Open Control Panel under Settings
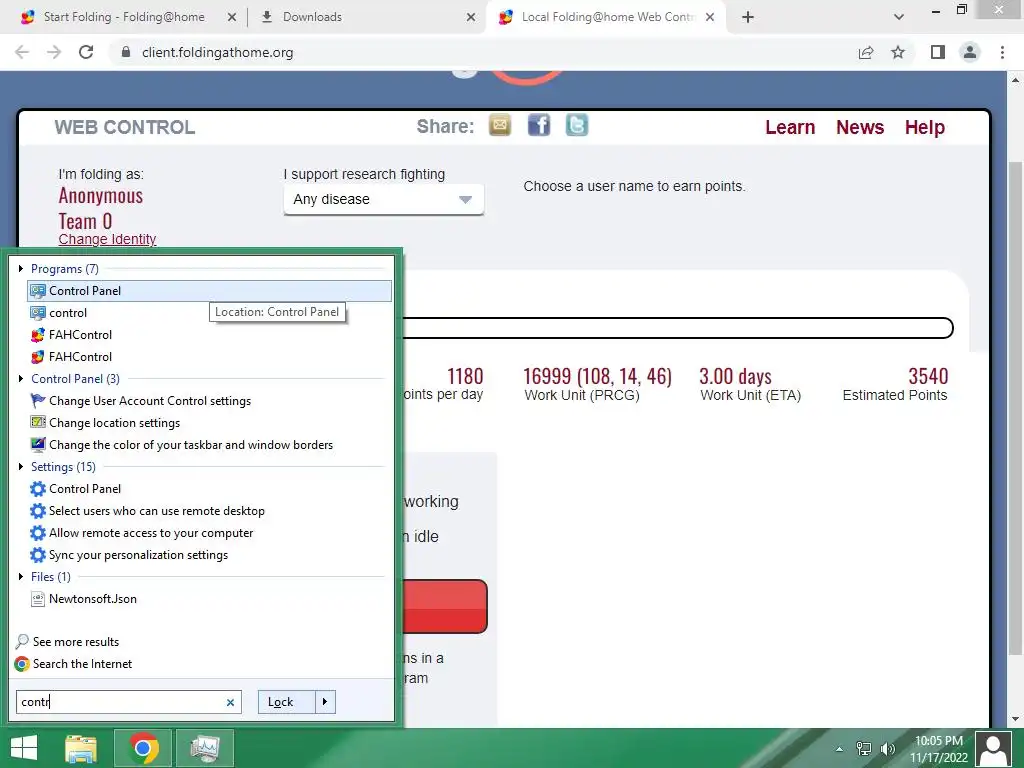Viewport: 1024px width, 768px height. tap(210, 489)
